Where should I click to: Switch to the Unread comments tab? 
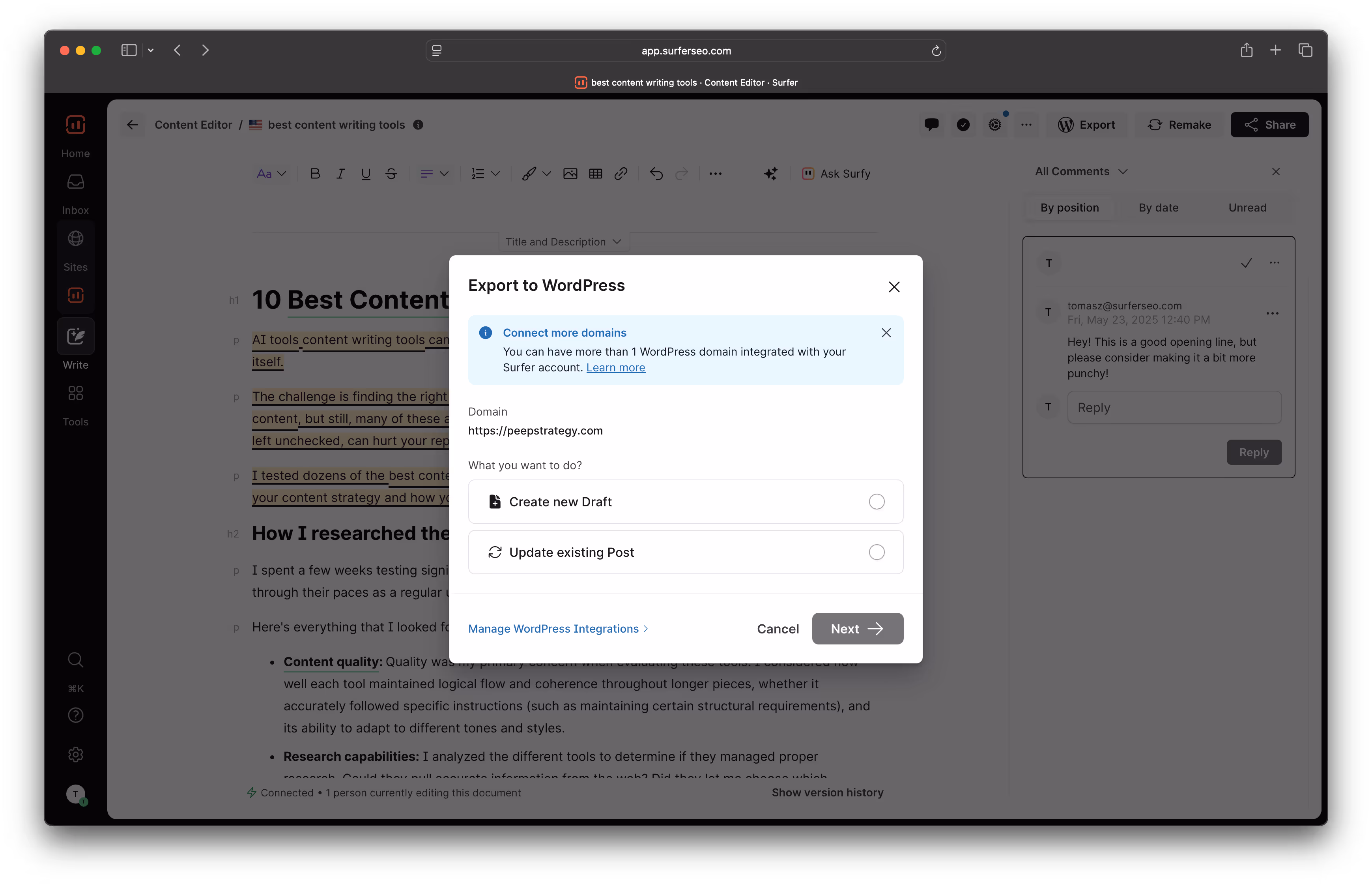1247,207
